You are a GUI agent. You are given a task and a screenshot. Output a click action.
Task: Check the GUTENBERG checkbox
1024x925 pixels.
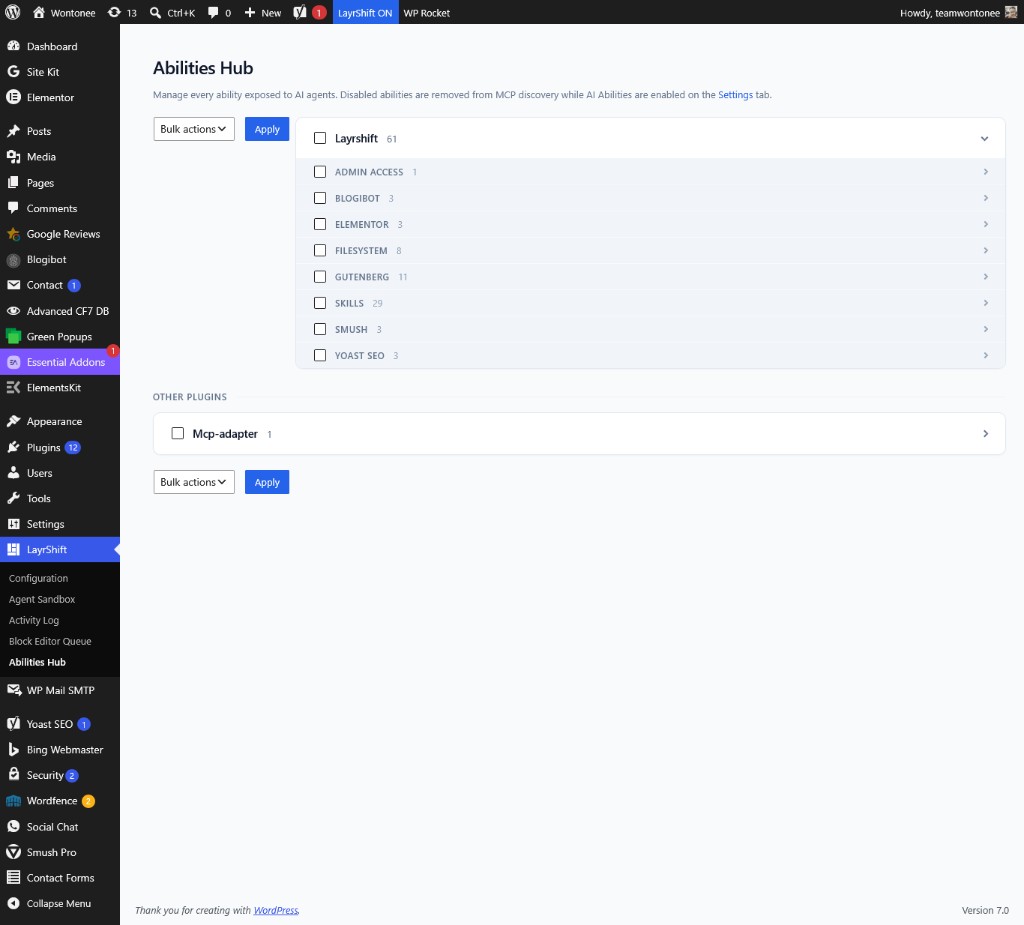tap(320, 277)
